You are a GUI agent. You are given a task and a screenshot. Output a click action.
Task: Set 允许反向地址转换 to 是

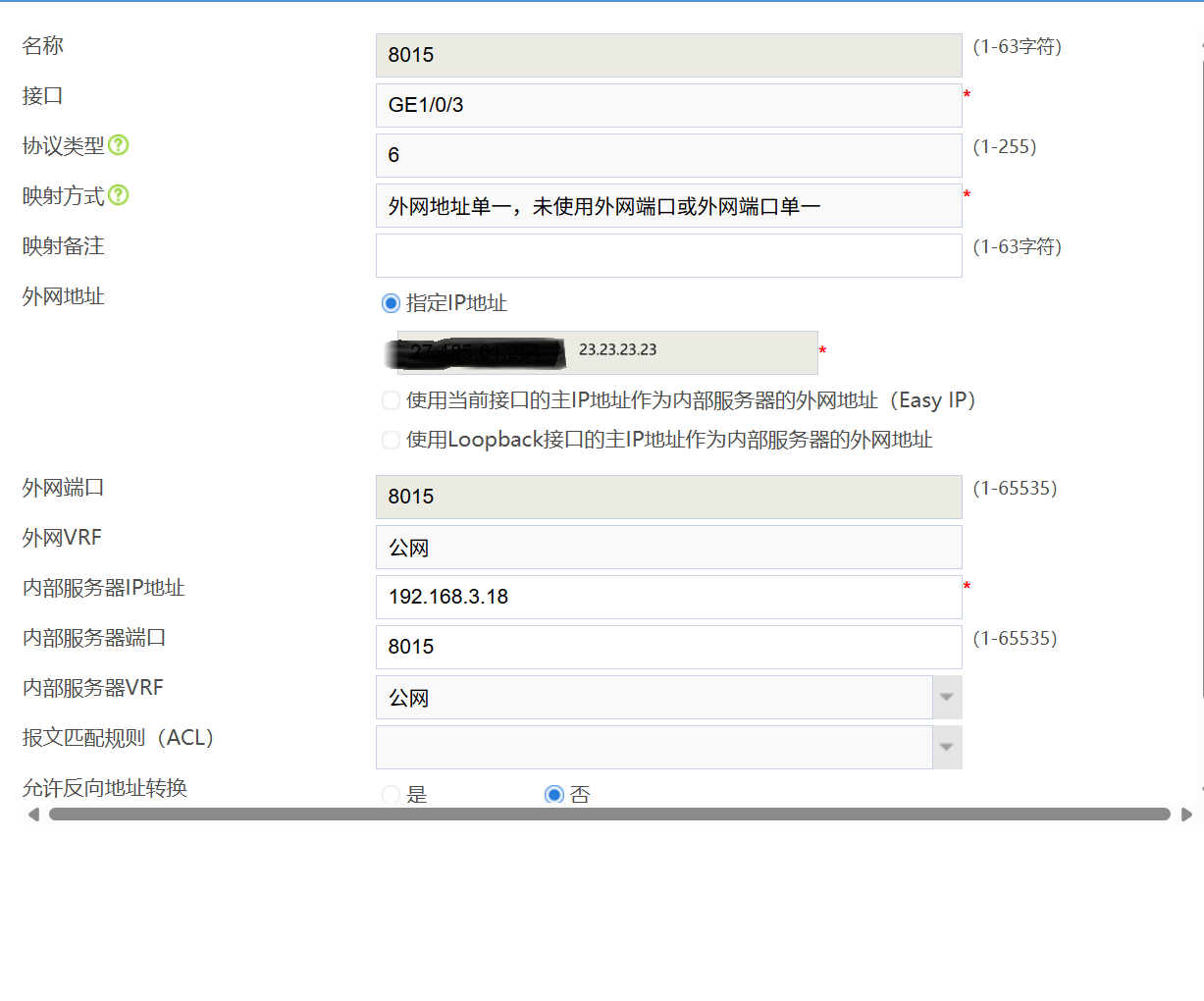(391, 794)
